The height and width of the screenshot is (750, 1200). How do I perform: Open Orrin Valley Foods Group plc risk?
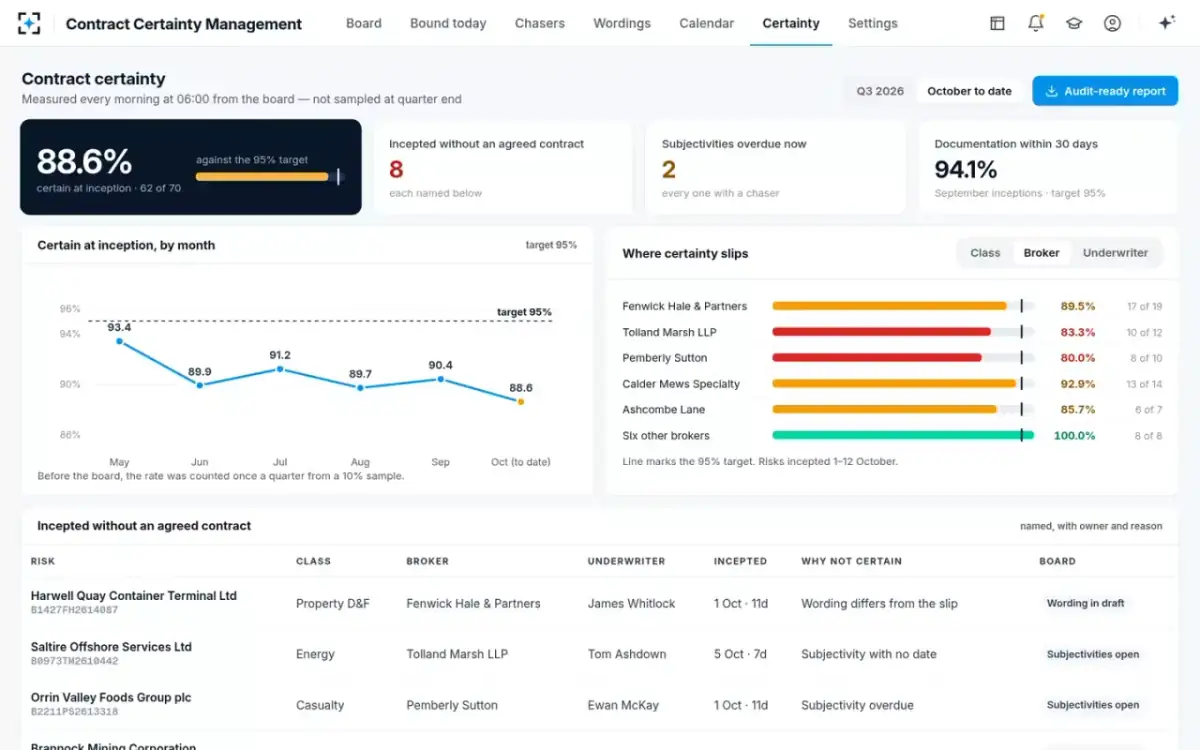(x=111, y=697)
